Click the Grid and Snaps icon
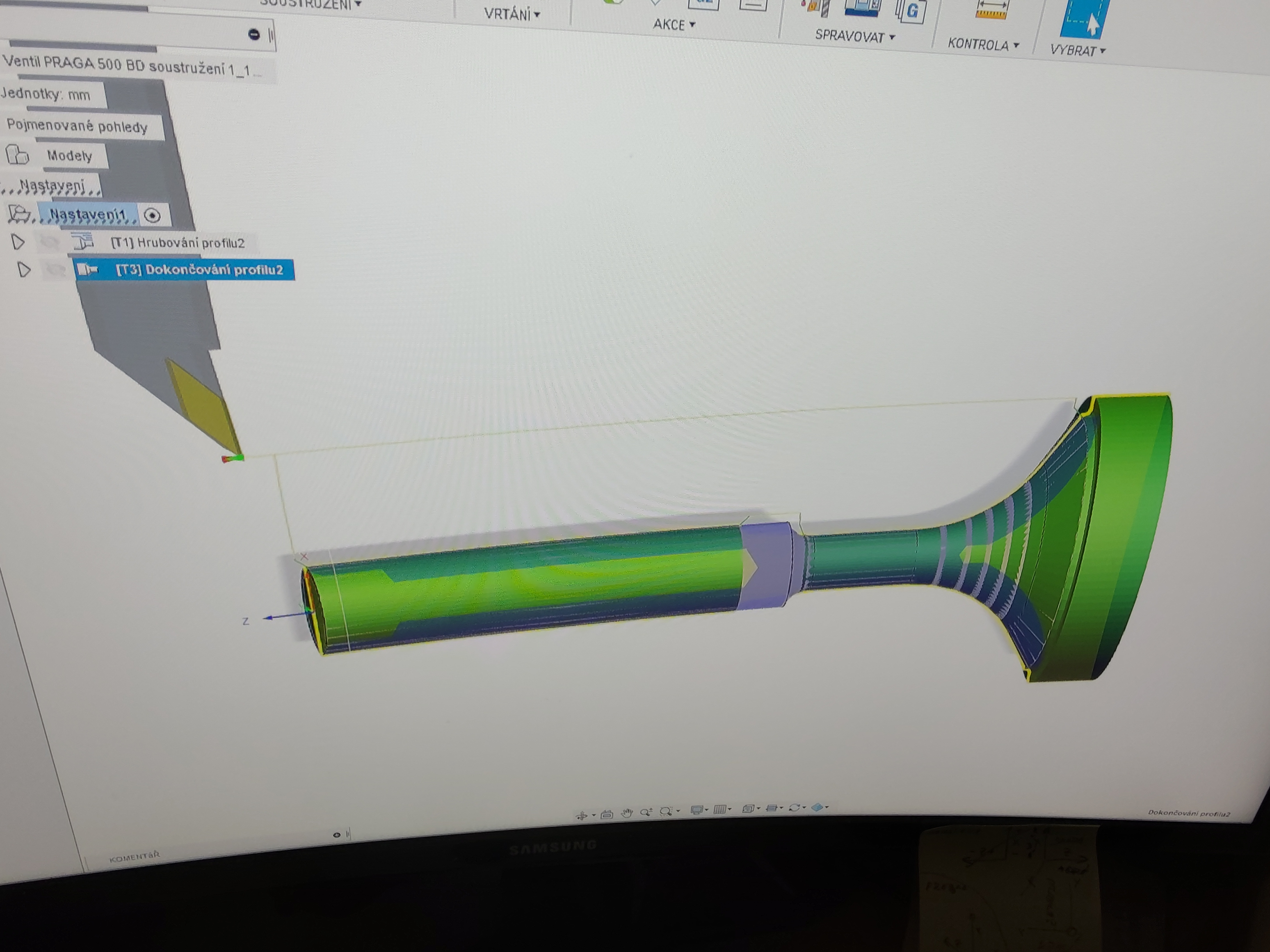The image size is (1270, 952). [x=719, y=810]
